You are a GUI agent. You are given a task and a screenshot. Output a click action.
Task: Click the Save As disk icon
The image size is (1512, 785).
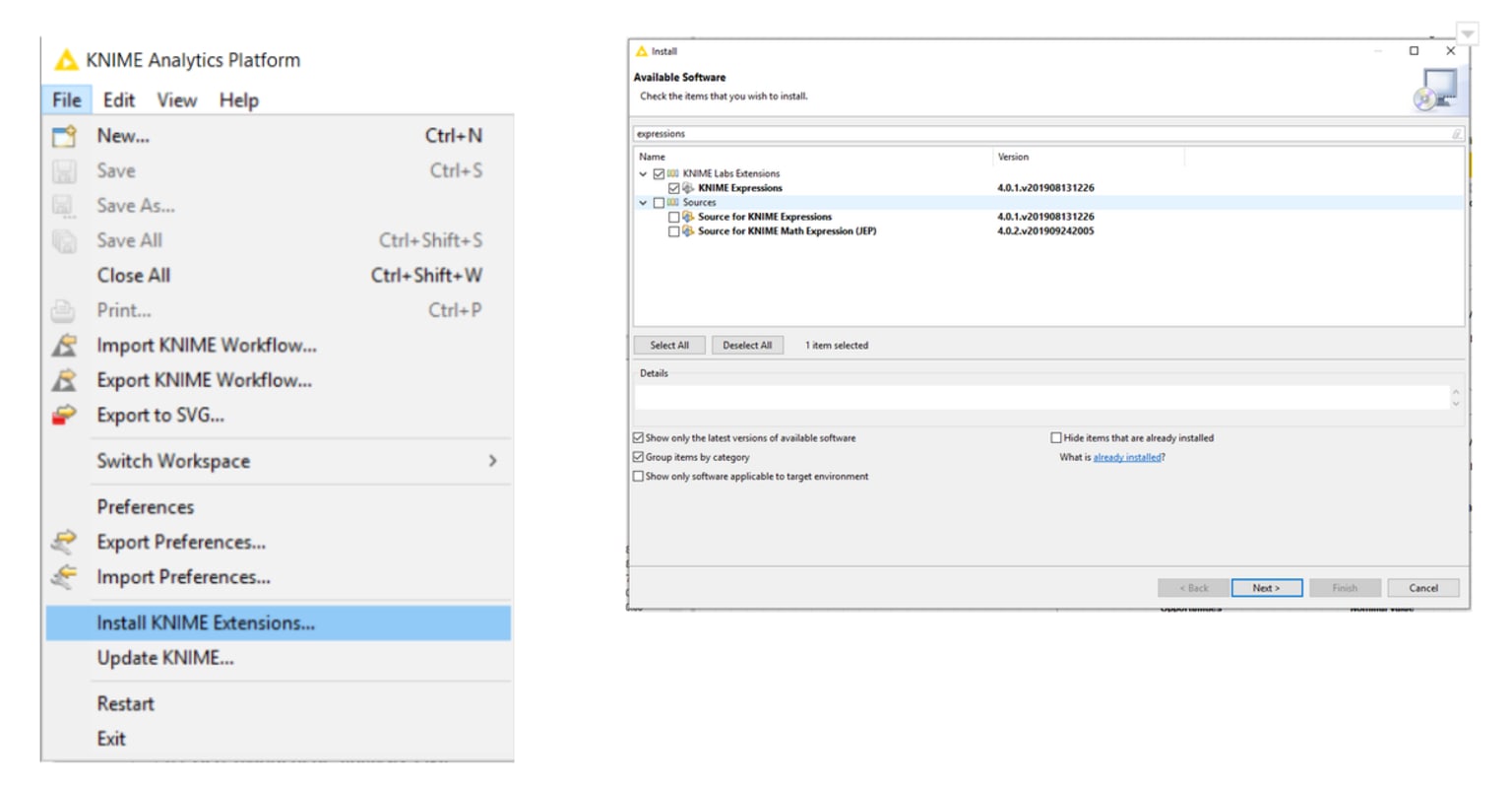[64, 206]
